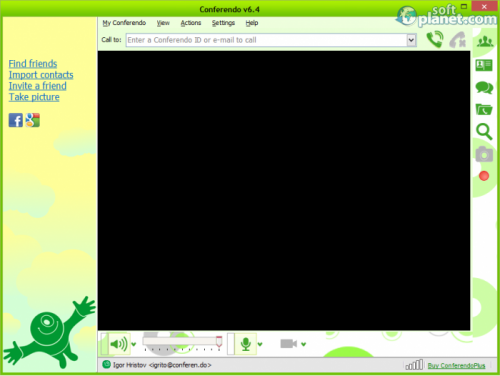This screenshot has height=376, width=500.
Task: Click the Google contacts icon
Action: (x=33, y=120)
